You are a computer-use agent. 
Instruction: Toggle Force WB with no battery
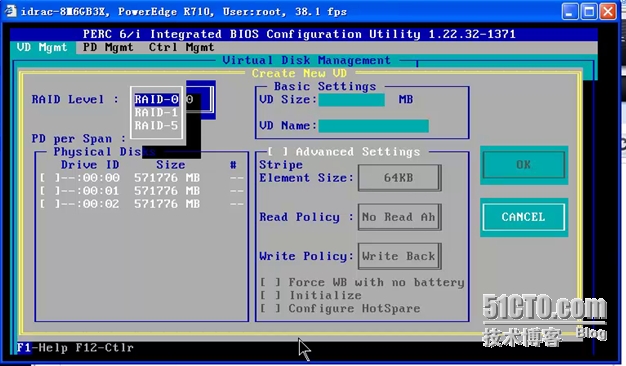270,283
